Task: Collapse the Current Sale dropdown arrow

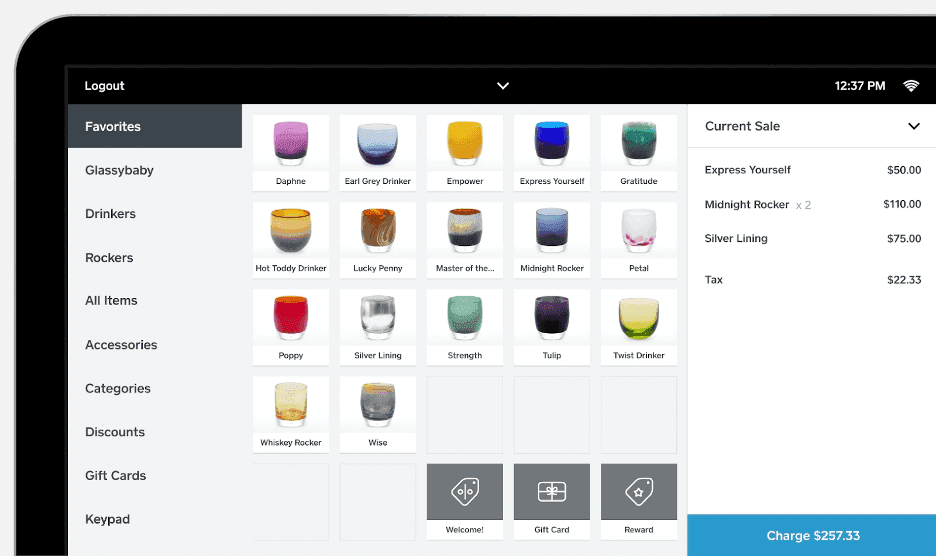Action: 914,126
